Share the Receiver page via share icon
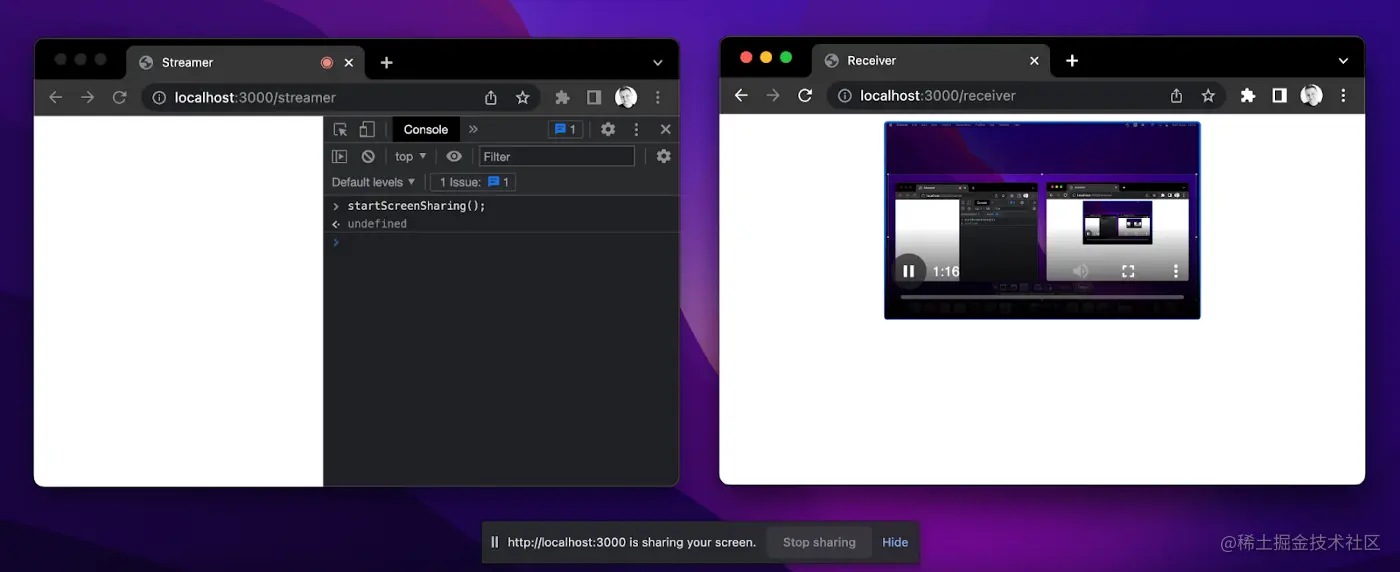The image size is (1400, 572). click(1176, 95)
